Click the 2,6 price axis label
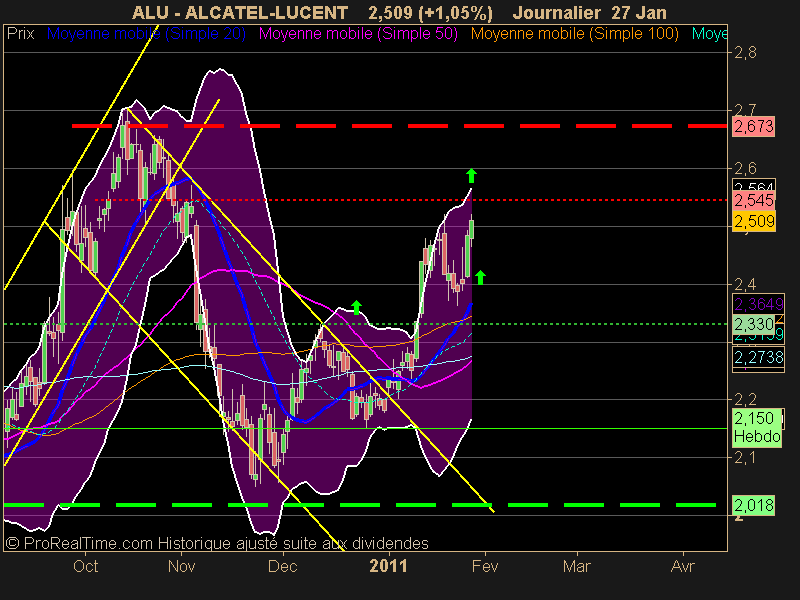The width and height of the screenshot is (800, 600). click(x=745, y=168)
